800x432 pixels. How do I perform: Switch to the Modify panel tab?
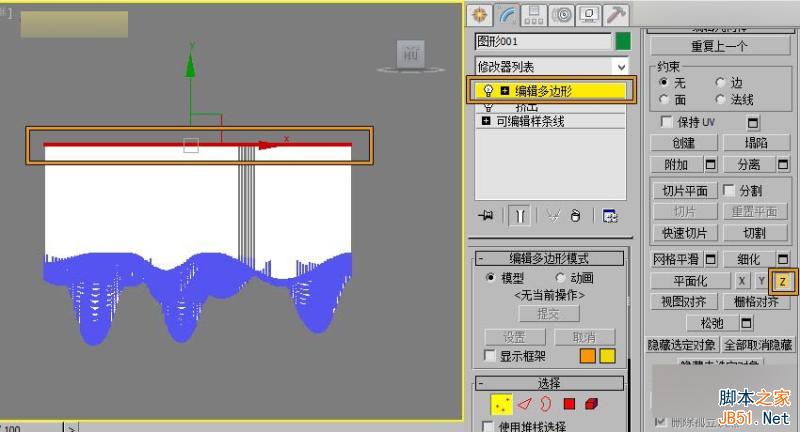[507, 15]
